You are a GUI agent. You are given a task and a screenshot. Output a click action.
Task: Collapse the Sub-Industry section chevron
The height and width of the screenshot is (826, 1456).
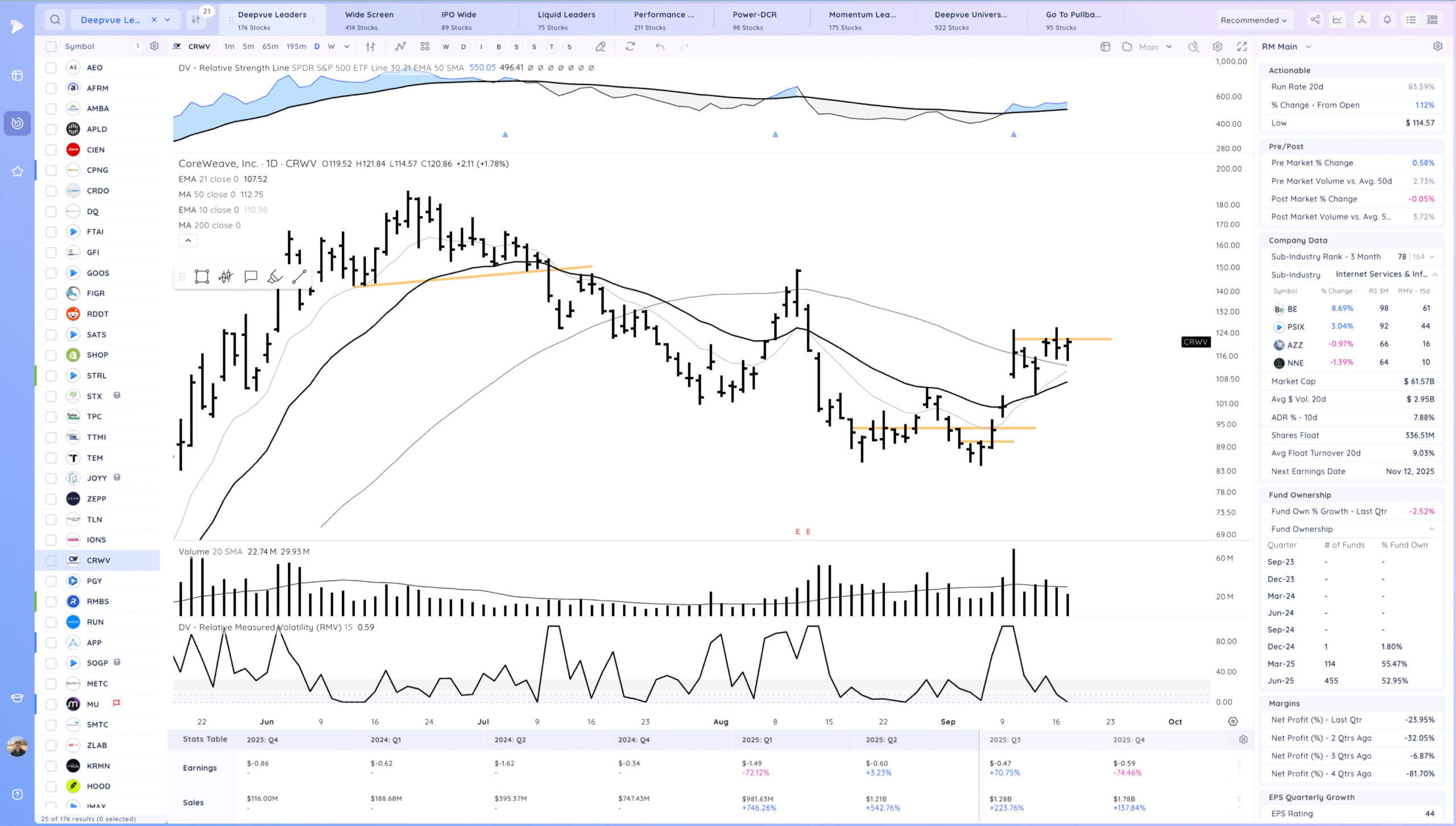click(1435, 275)
